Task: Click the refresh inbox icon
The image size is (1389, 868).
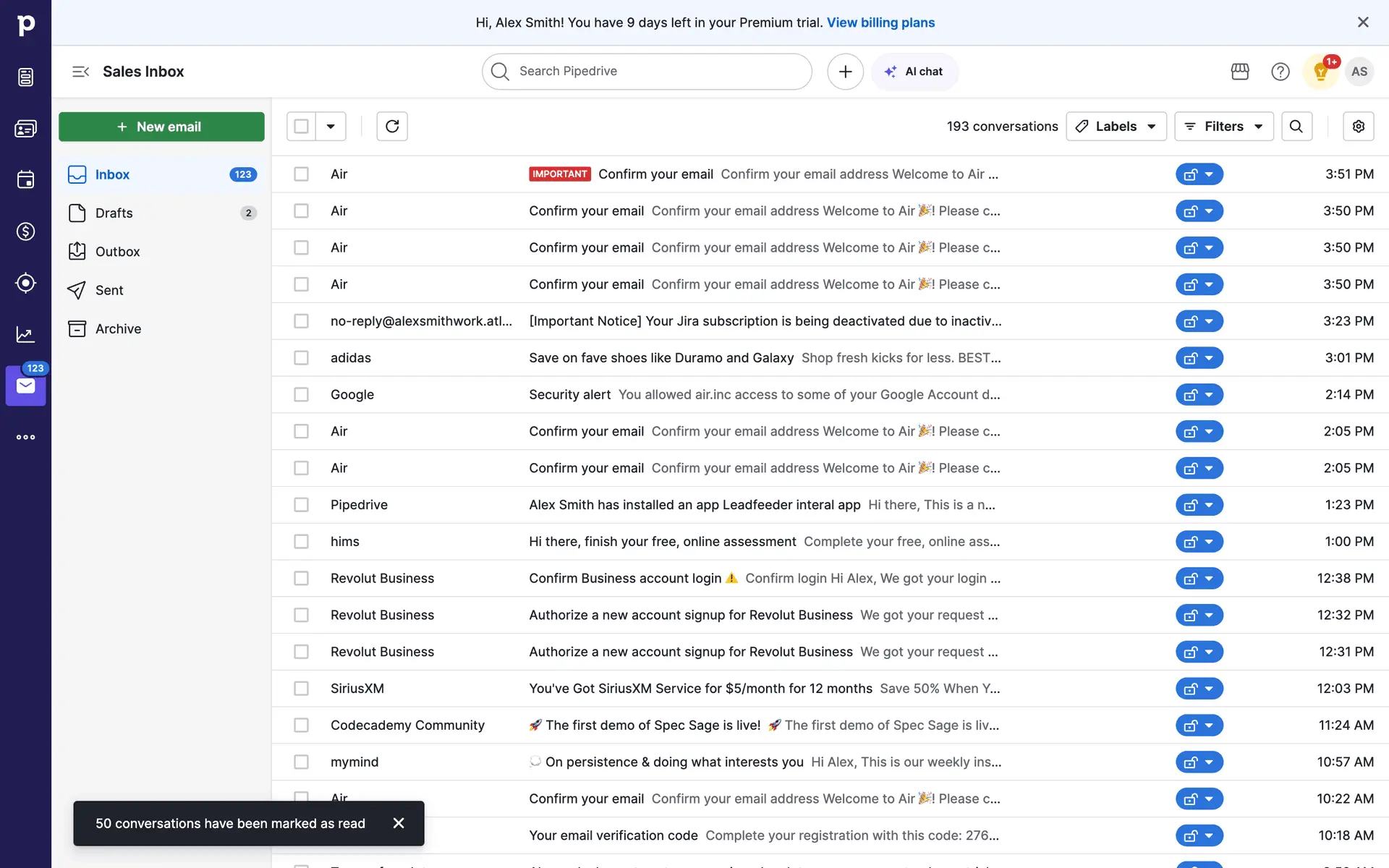Action: pos(392,127)
